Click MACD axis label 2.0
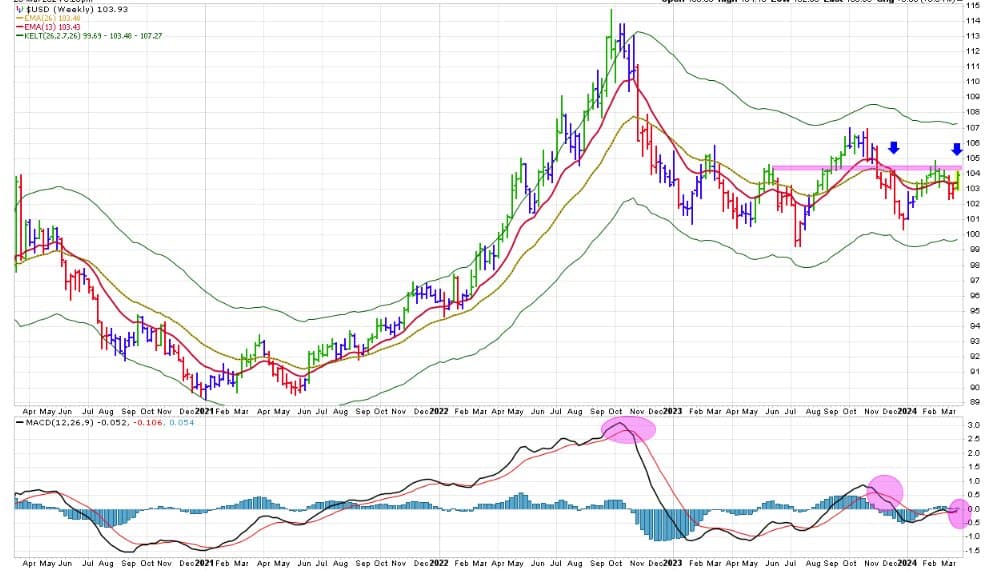This screenshot has width=994, height=571. (973, 453)
